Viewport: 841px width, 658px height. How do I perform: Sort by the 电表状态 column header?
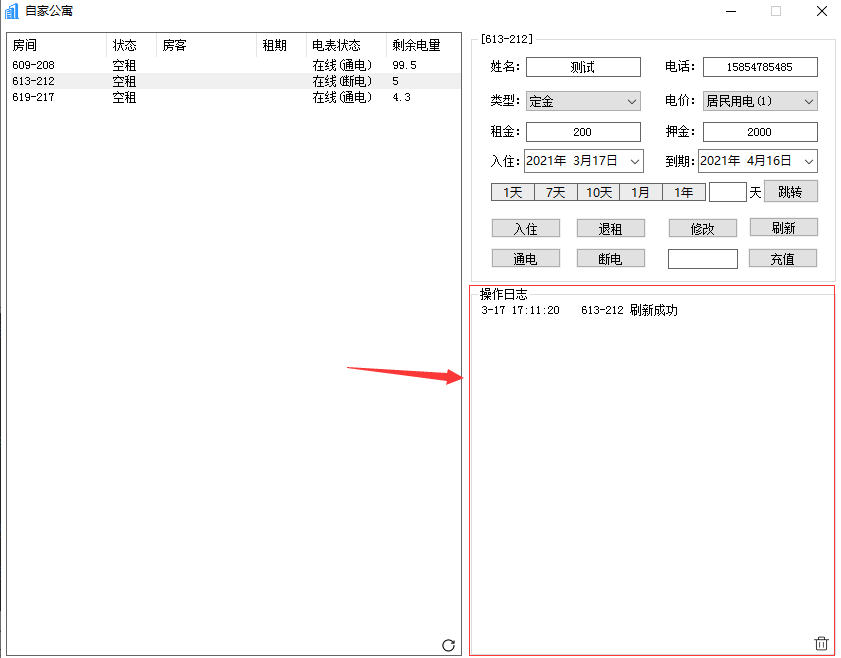[346, 45]
